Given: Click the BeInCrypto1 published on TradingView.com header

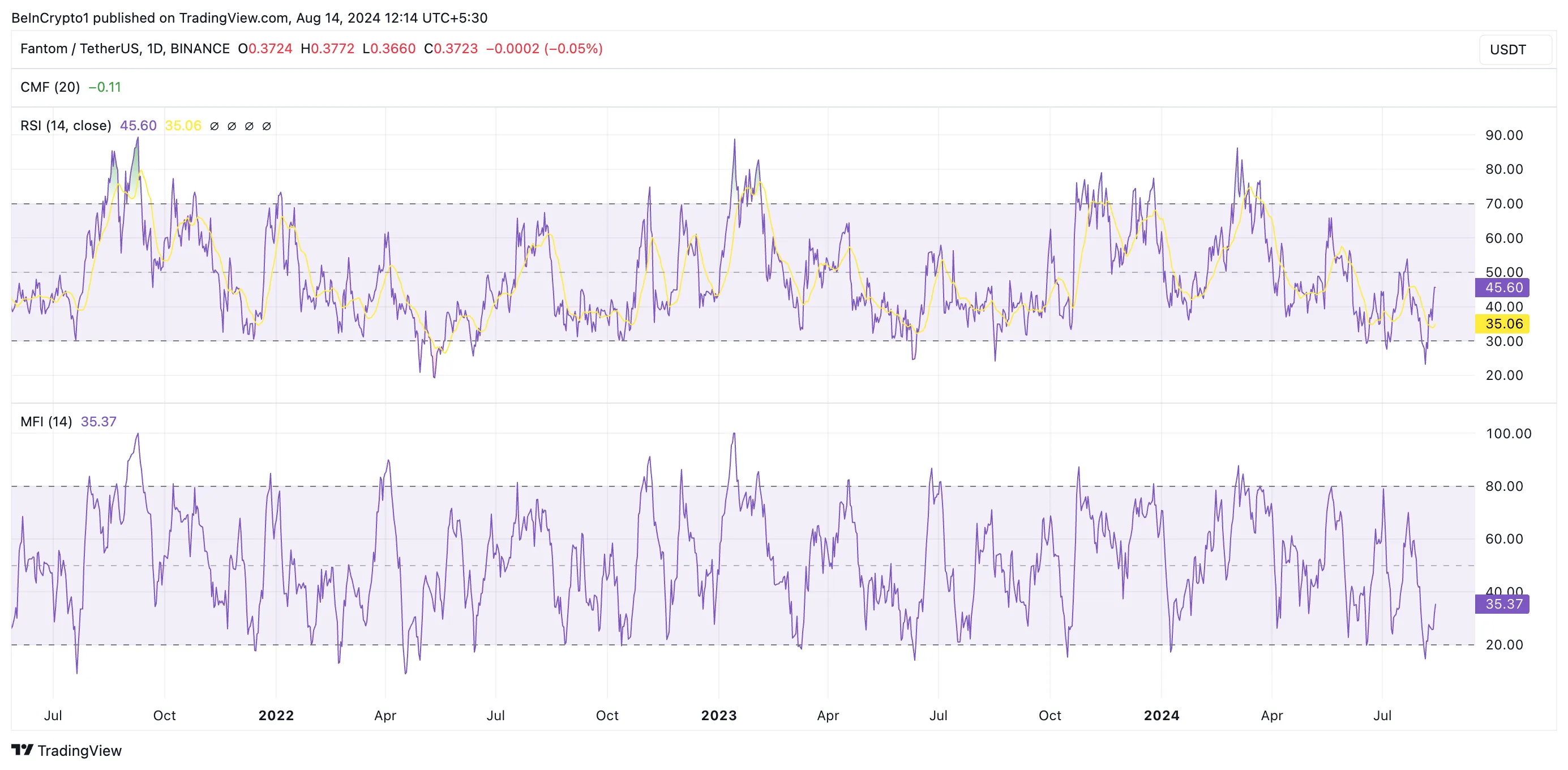Looking at the screenshot, I should click(250, 18).
